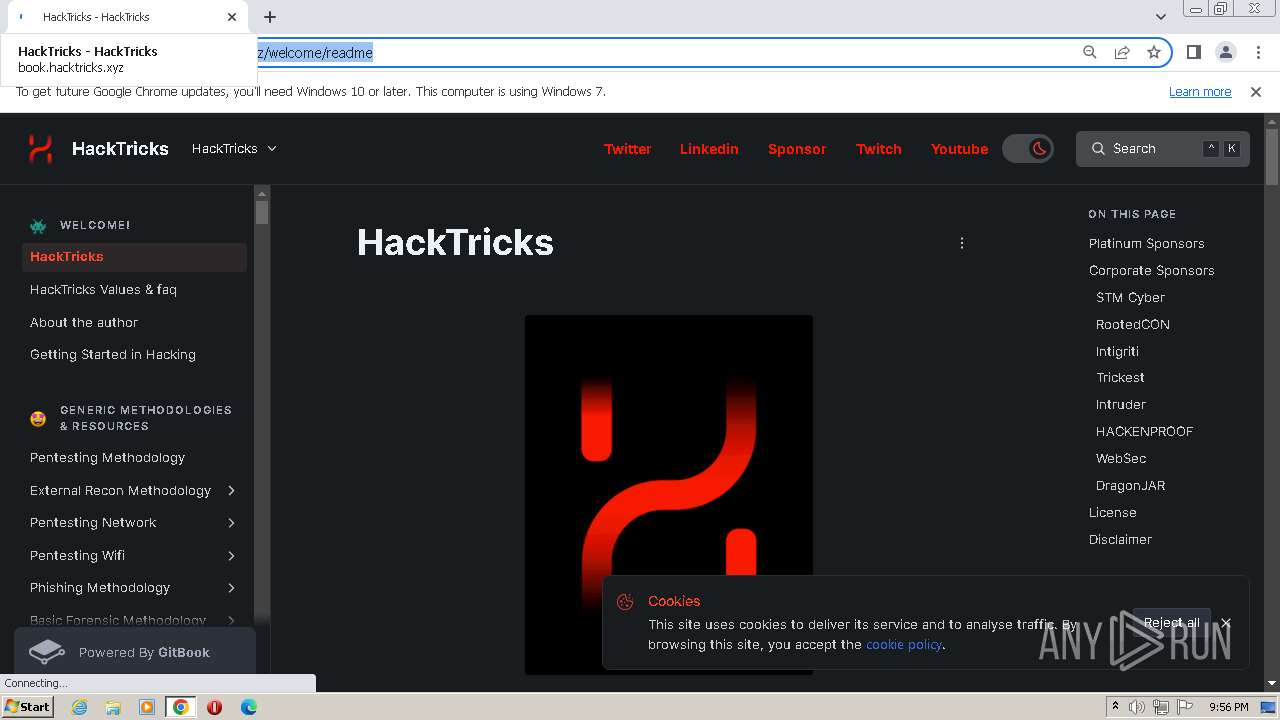Open File Explorer folder from taskbar
Image resolution: width=1280 pixels, height=720 pixels.
pos(113,707)
